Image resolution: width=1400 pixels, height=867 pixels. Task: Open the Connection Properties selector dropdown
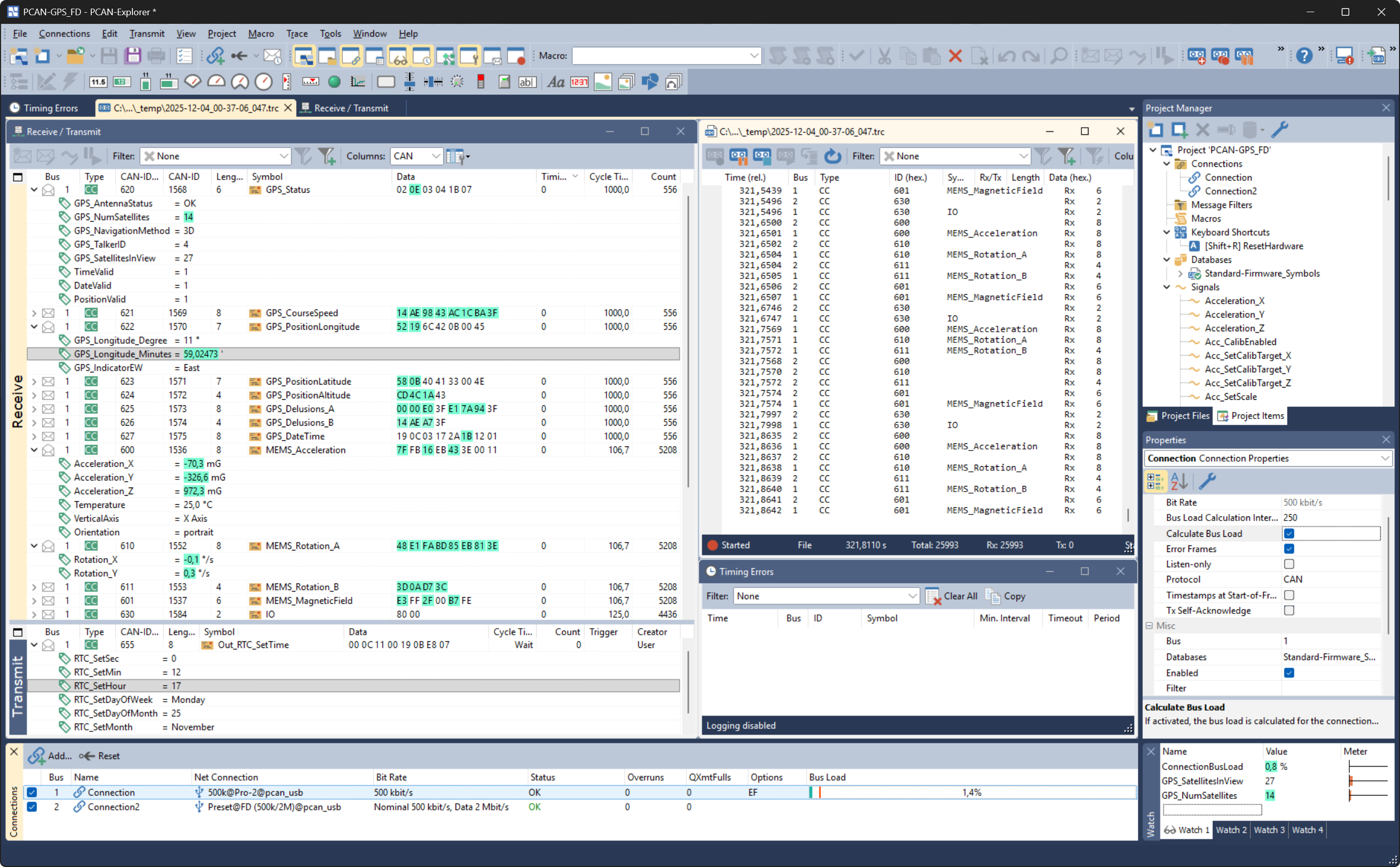(1268, 458)
